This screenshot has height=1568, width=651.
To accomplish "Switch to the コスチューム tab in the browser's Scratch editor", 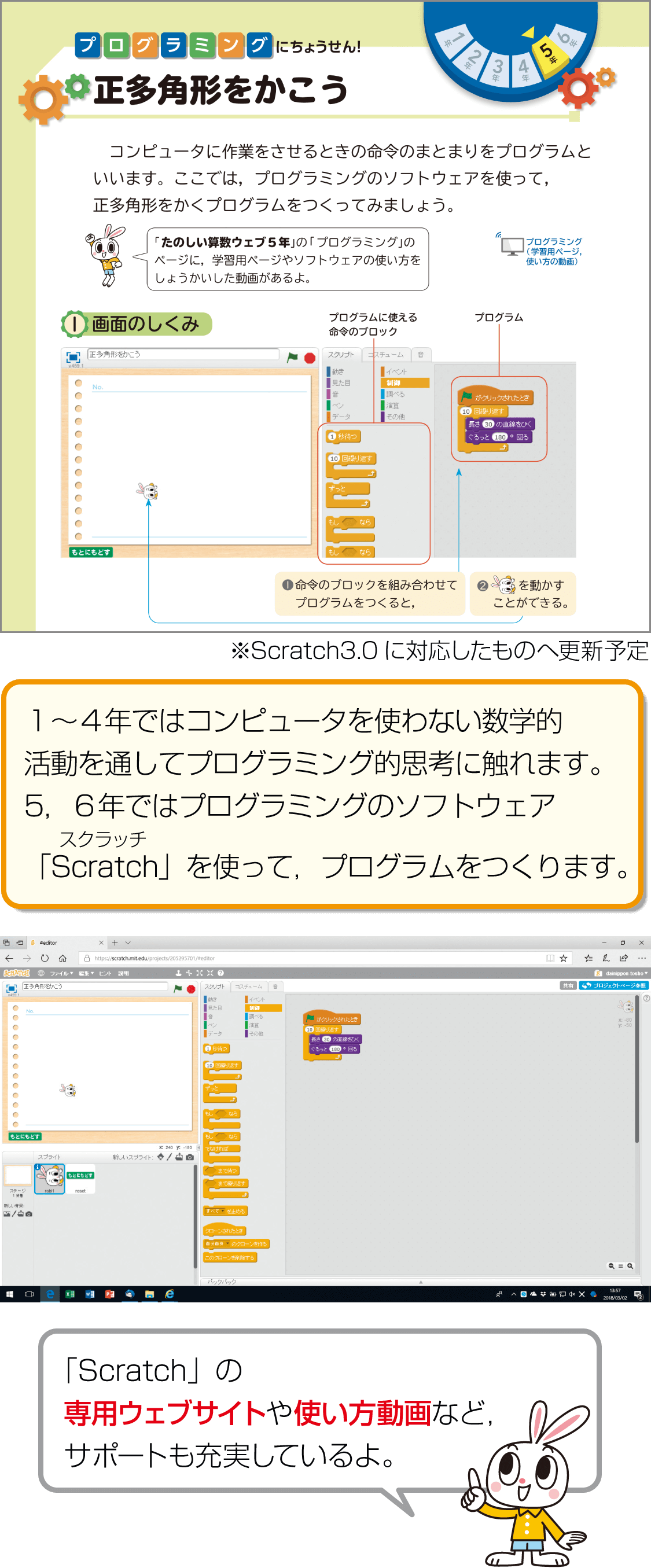I will coord(248,986).
